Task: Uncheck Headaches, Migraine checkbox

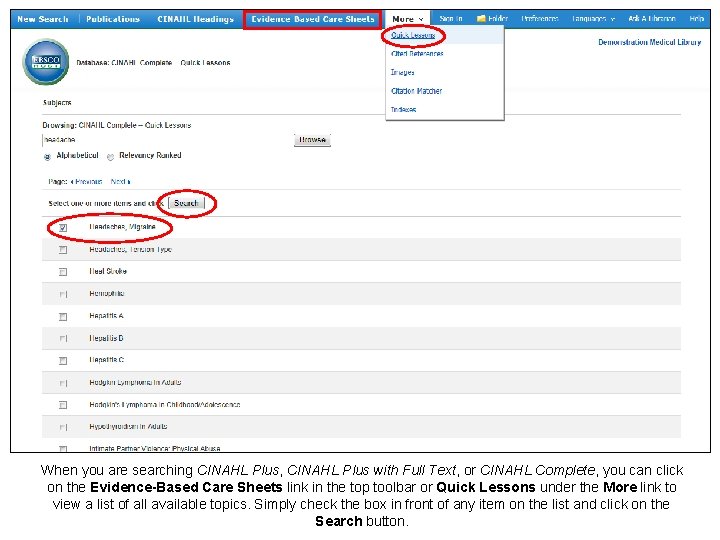Action: pos(63,228)
